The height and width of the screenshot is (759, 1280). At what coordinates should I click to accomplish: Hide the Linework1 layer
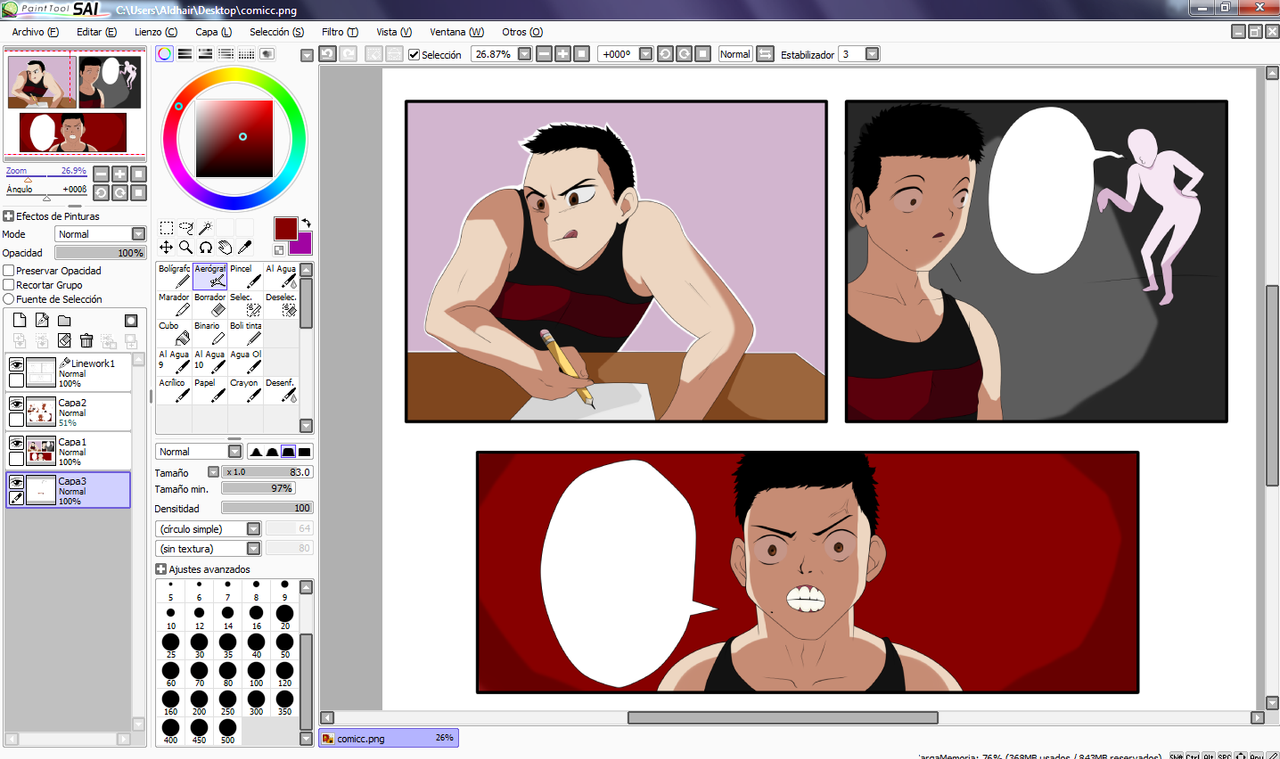[16, 365]
